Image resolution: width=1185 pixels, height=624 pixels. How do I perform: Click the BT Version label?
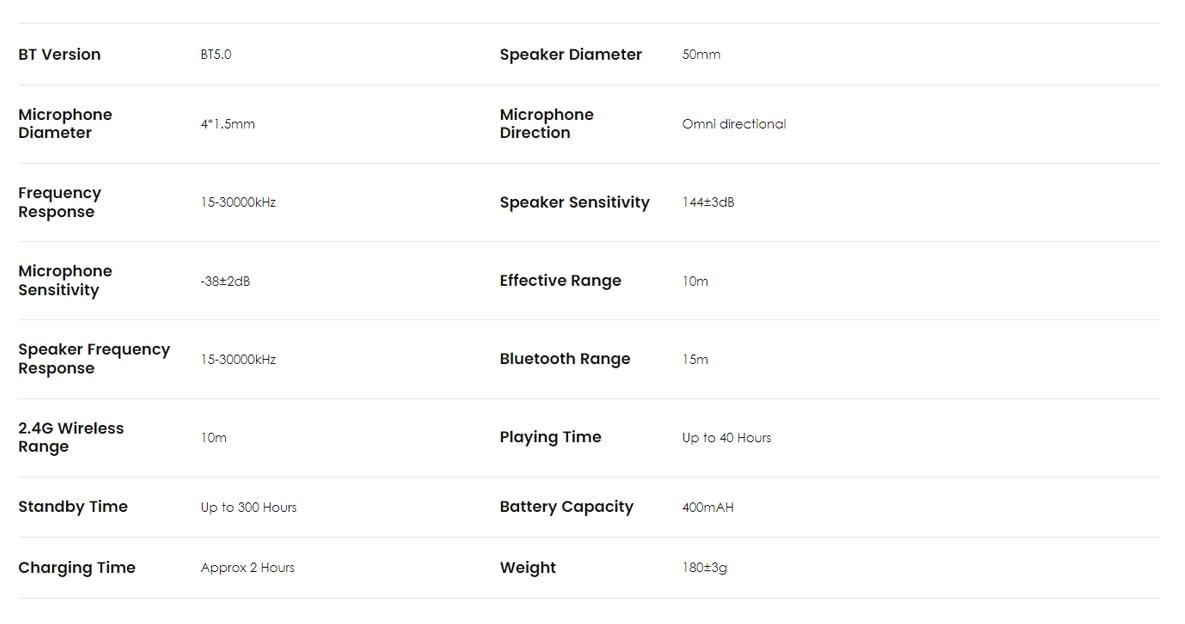pos(59,54)
